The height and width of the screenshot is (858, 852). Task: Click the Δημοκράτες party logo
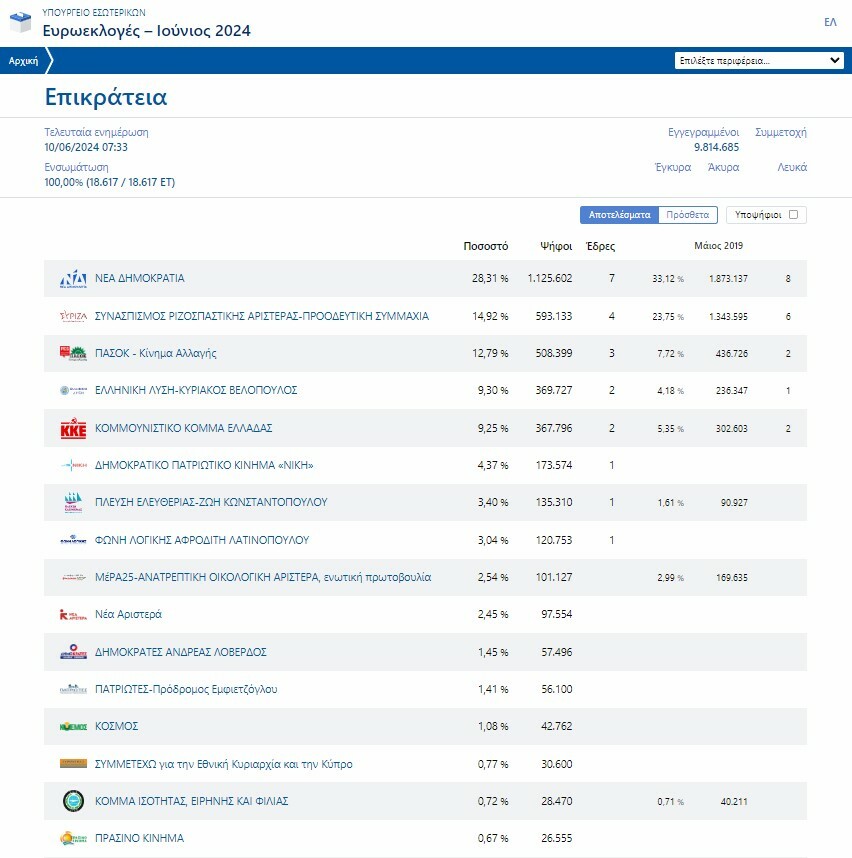(x=73, y=652)
